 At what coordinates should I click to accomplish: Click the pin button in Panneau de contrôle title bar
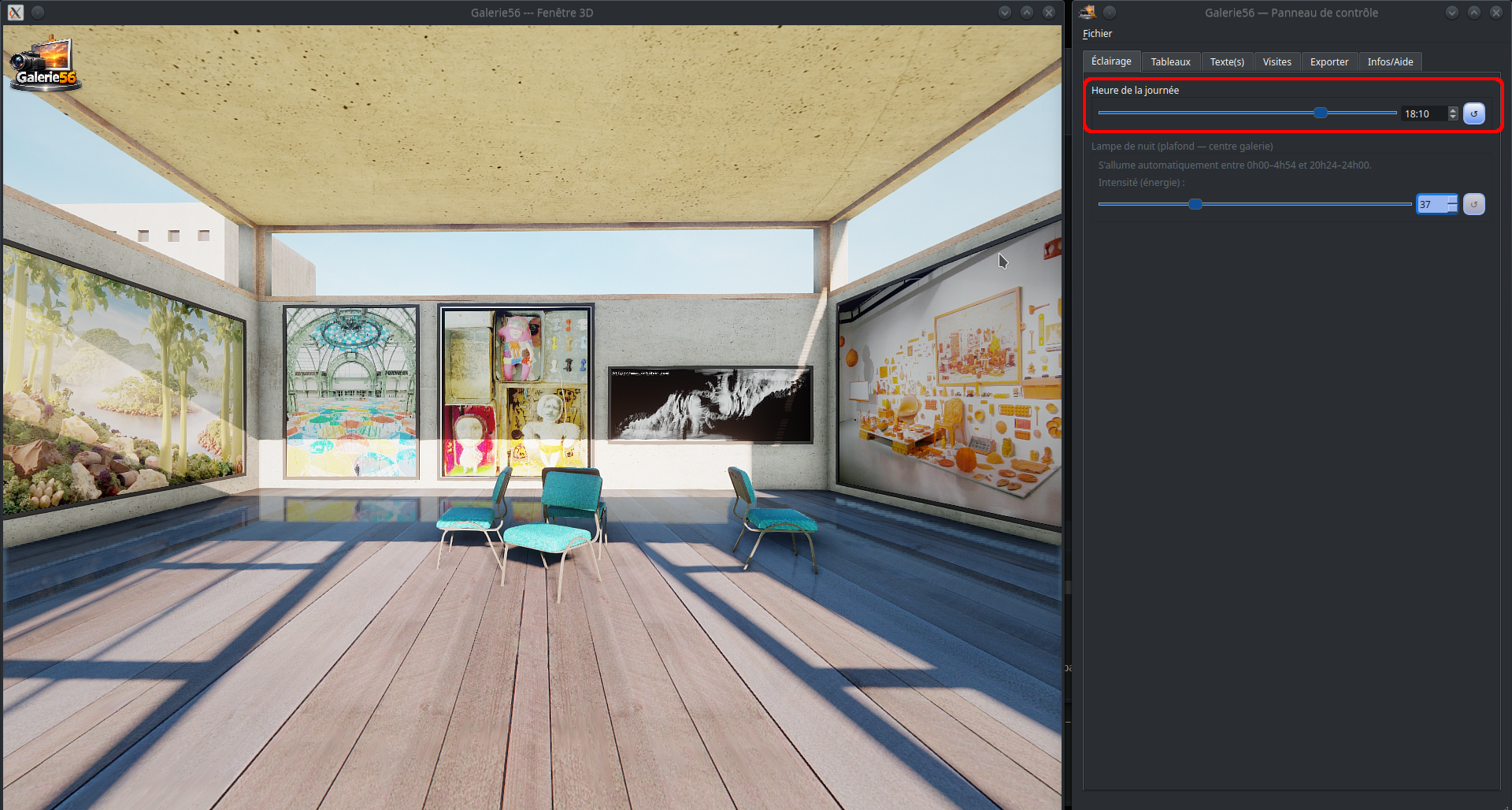(1110, 13)
